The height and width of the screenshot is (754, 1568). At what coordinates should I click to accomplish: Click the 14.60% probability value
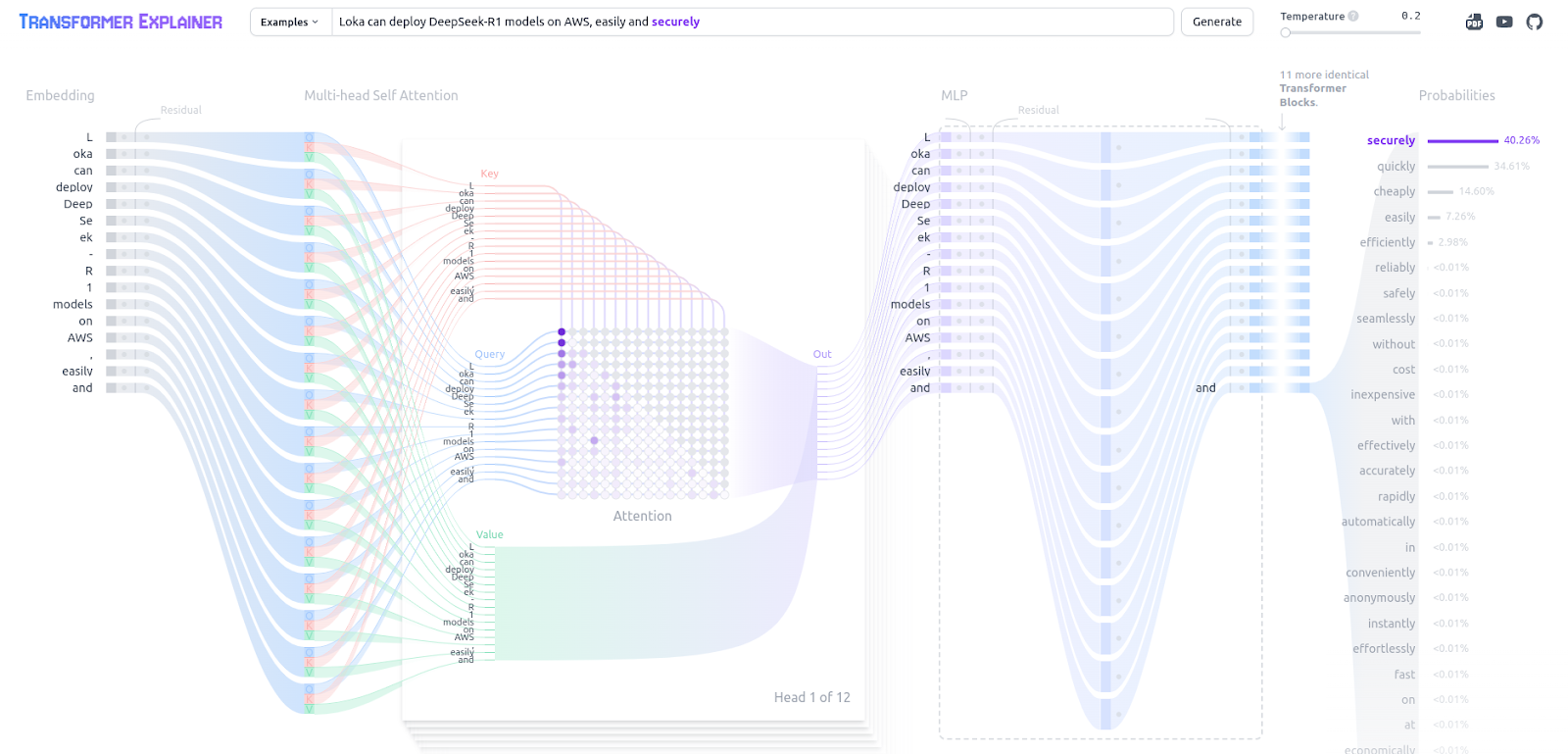coord(1476,191)
